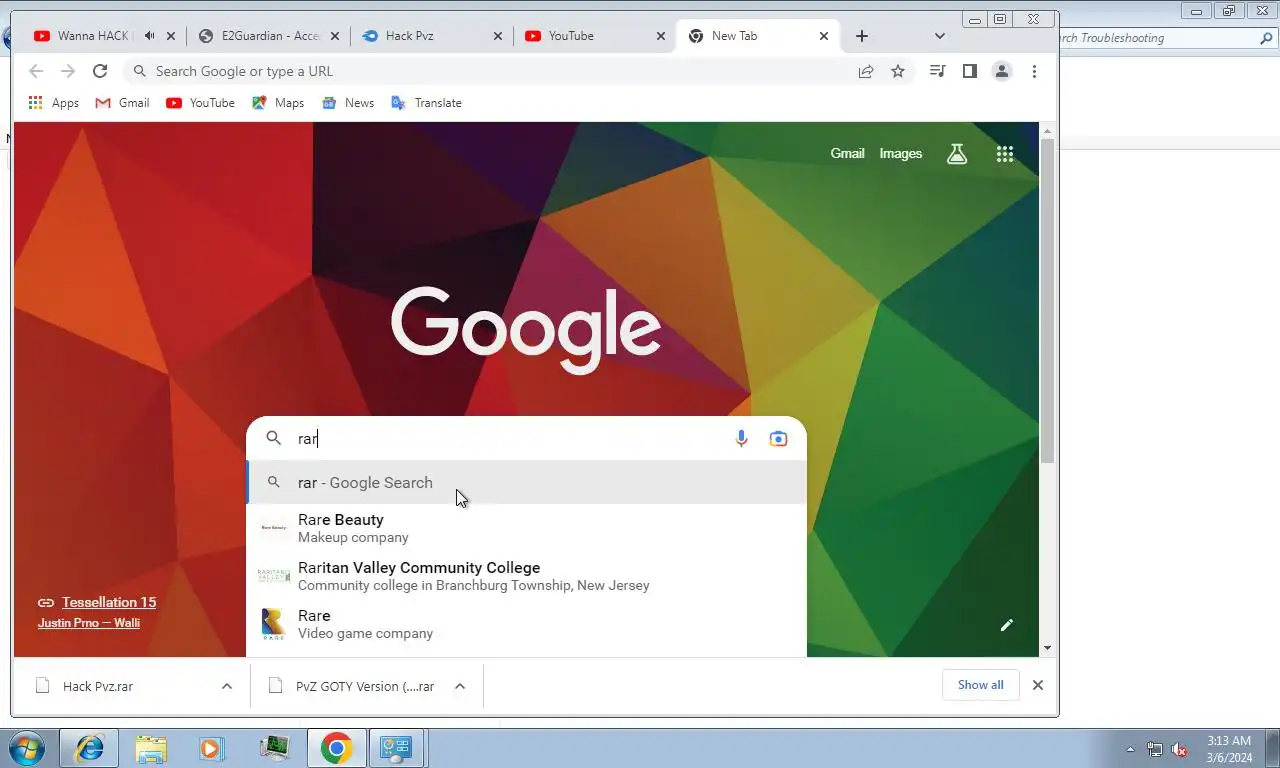Show hidden system tray icons

click(x=1130, y=749)
